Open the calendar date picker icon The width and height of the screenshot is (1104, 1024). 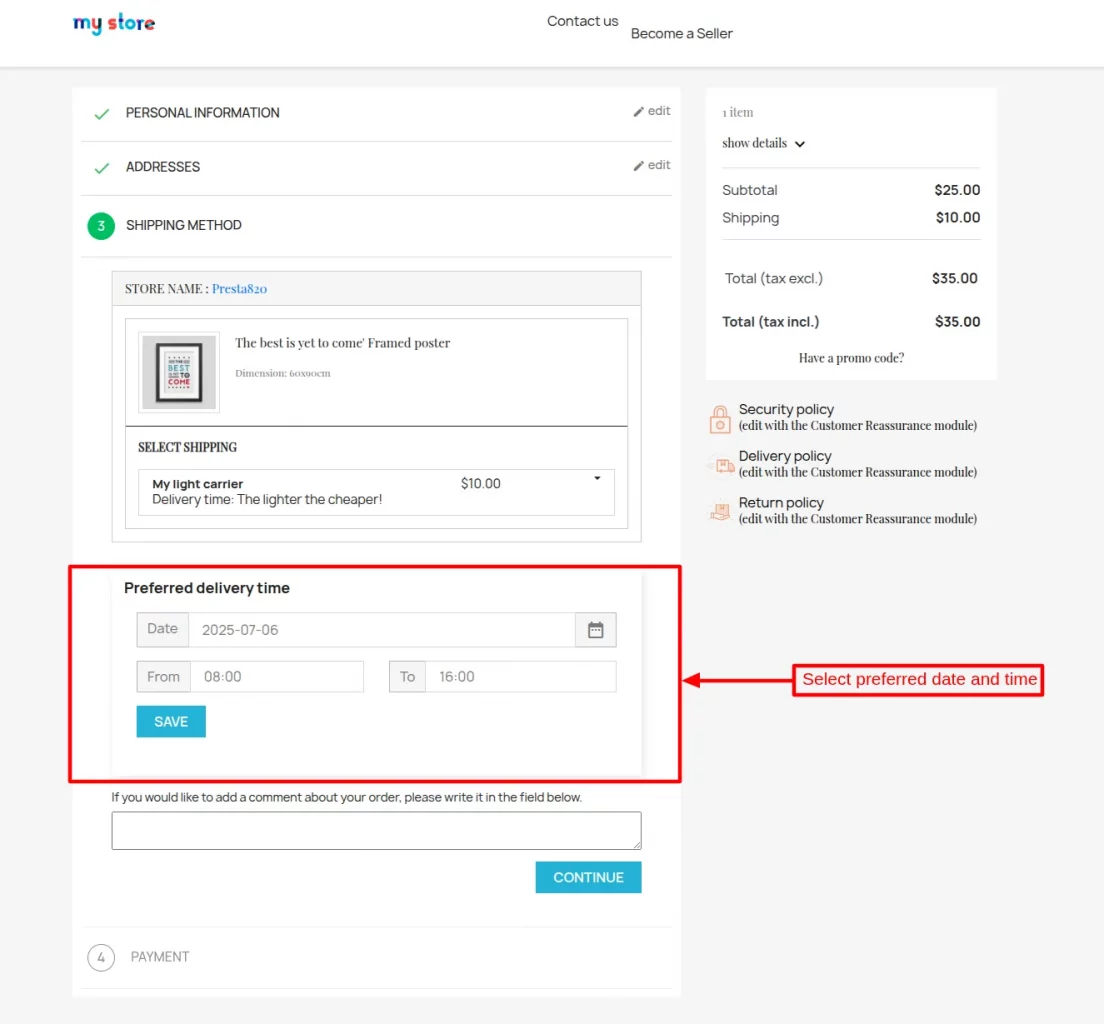pyautogui.click(x=595, y=629)
